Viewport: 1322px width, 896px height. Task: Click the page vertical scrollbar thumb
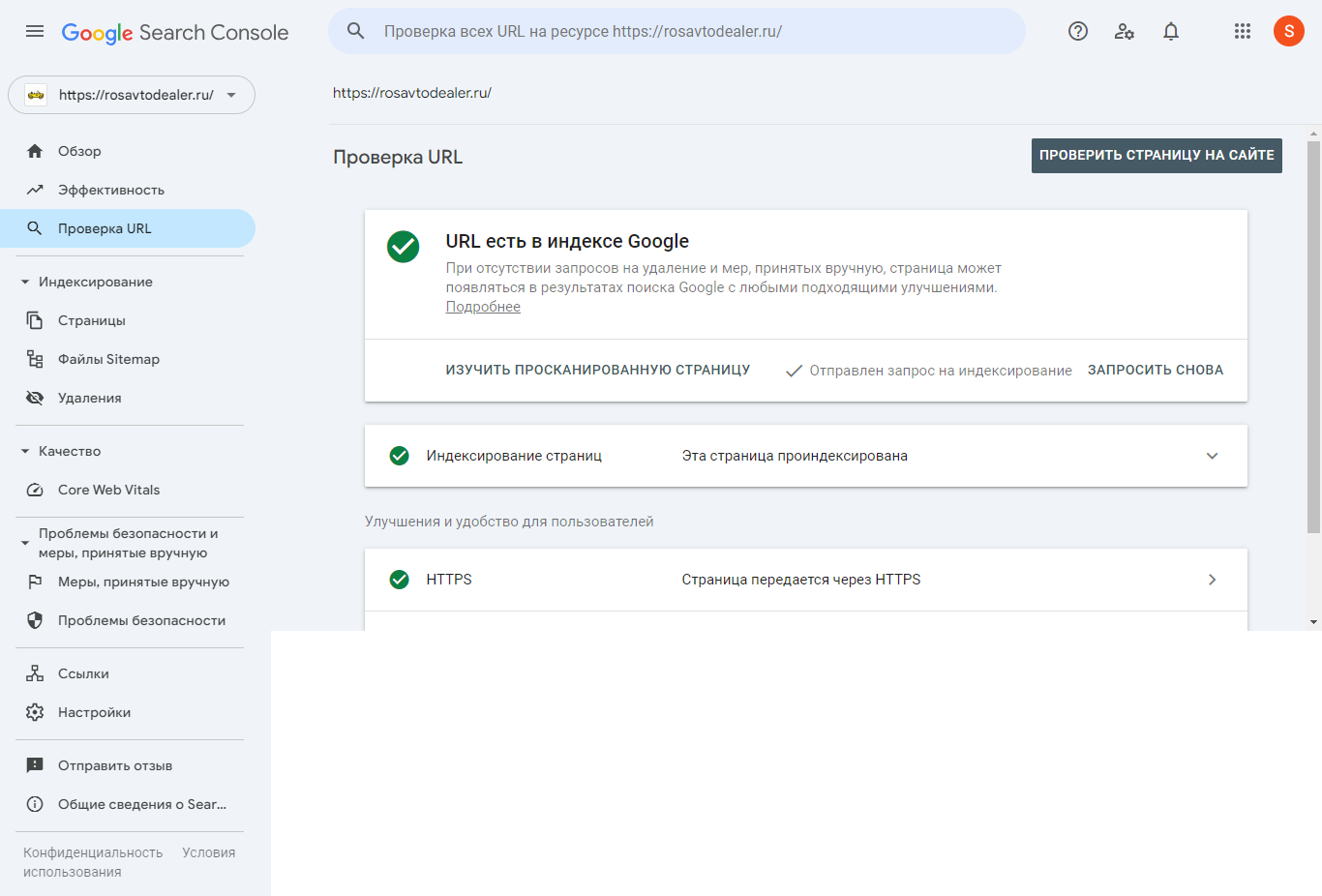(1313, 337)
